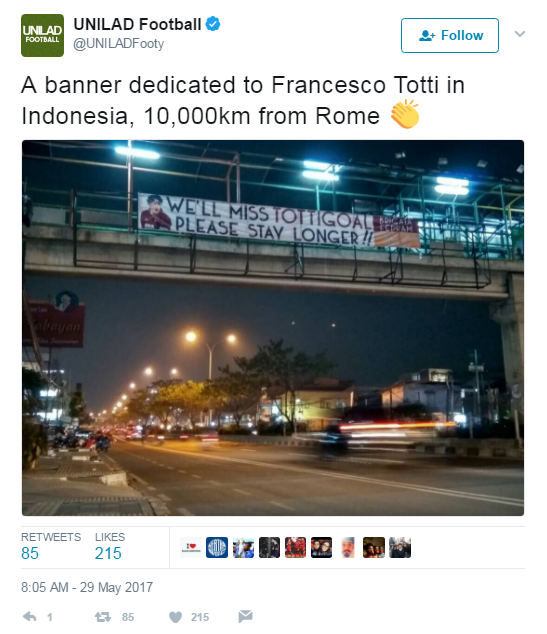Open the last liker avatar in row

pos(400,547)
